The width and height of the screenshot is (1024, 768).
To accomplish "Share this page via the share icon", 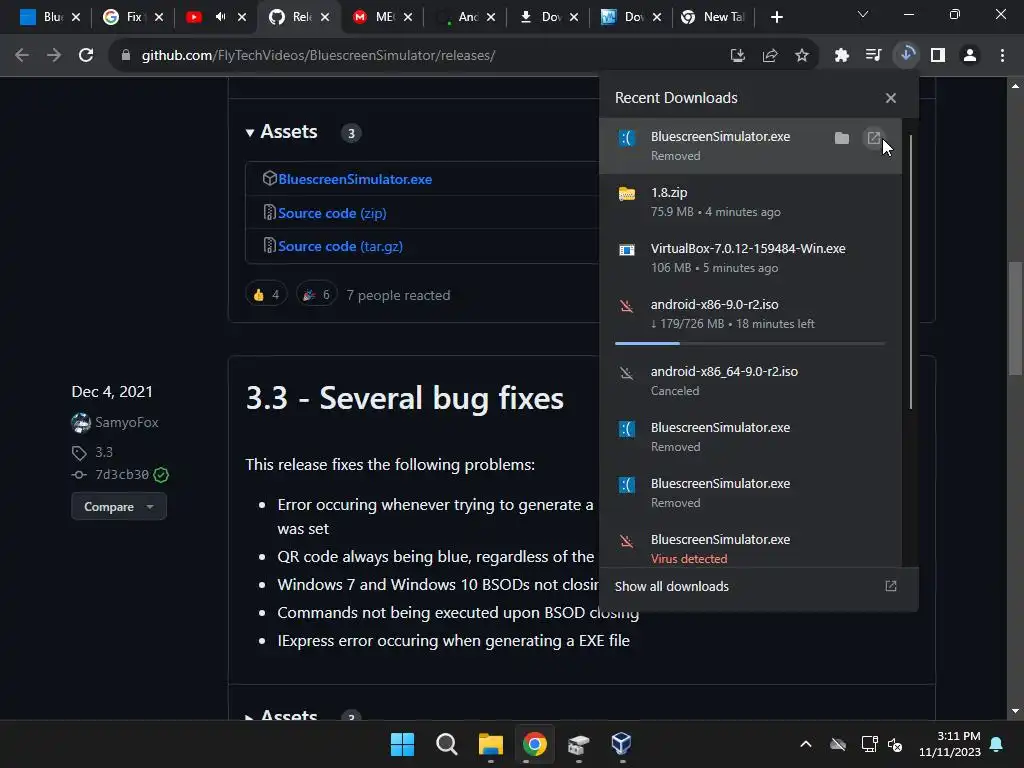I will coord(769,56).
